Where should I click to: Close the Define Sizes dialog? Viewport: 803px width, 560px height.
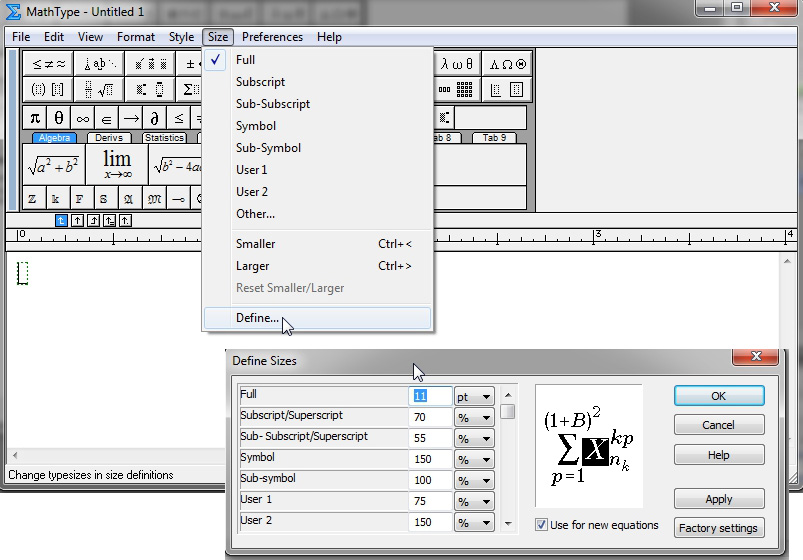coord(756,357)
